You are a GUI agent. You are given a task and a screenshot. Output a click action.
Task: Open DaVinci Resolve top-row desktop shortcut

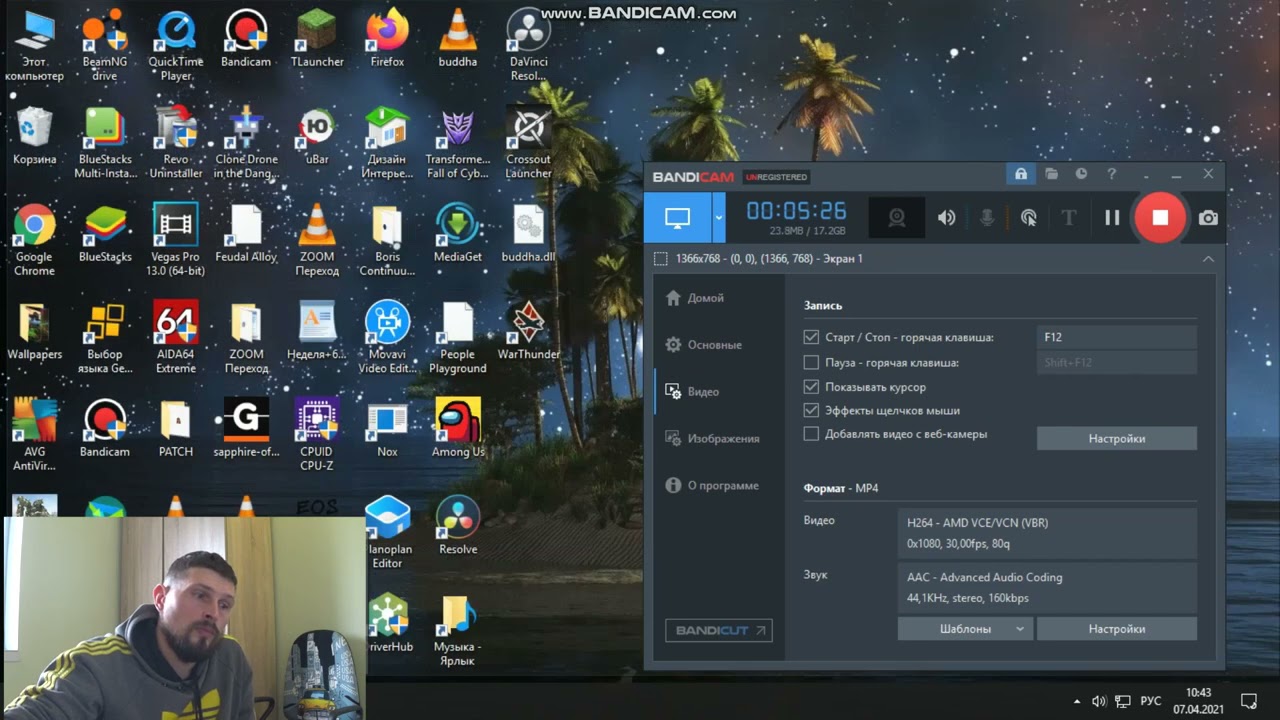point(528,45)
